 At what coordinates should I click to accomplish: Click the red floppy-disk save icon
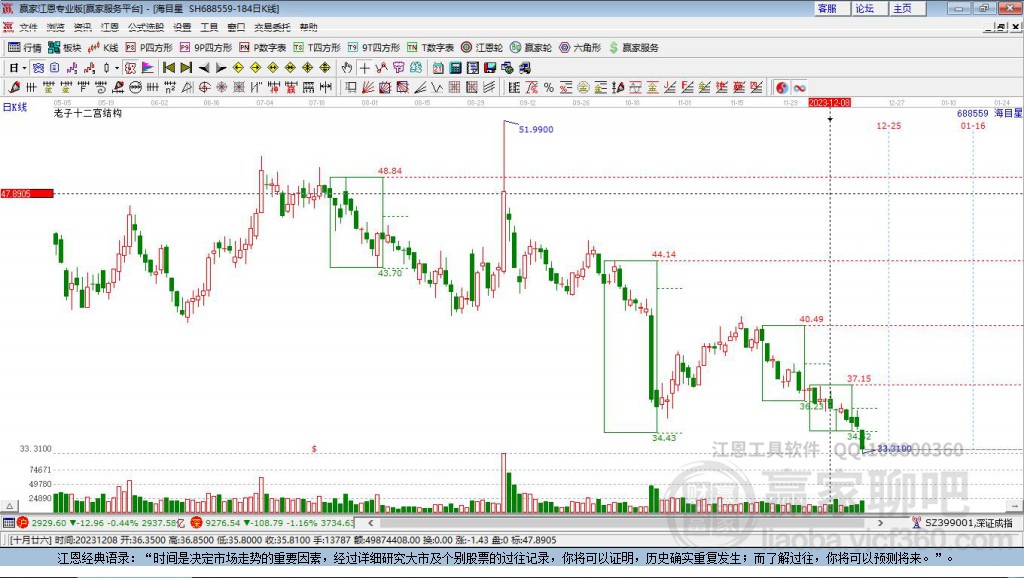coord(490,68)
